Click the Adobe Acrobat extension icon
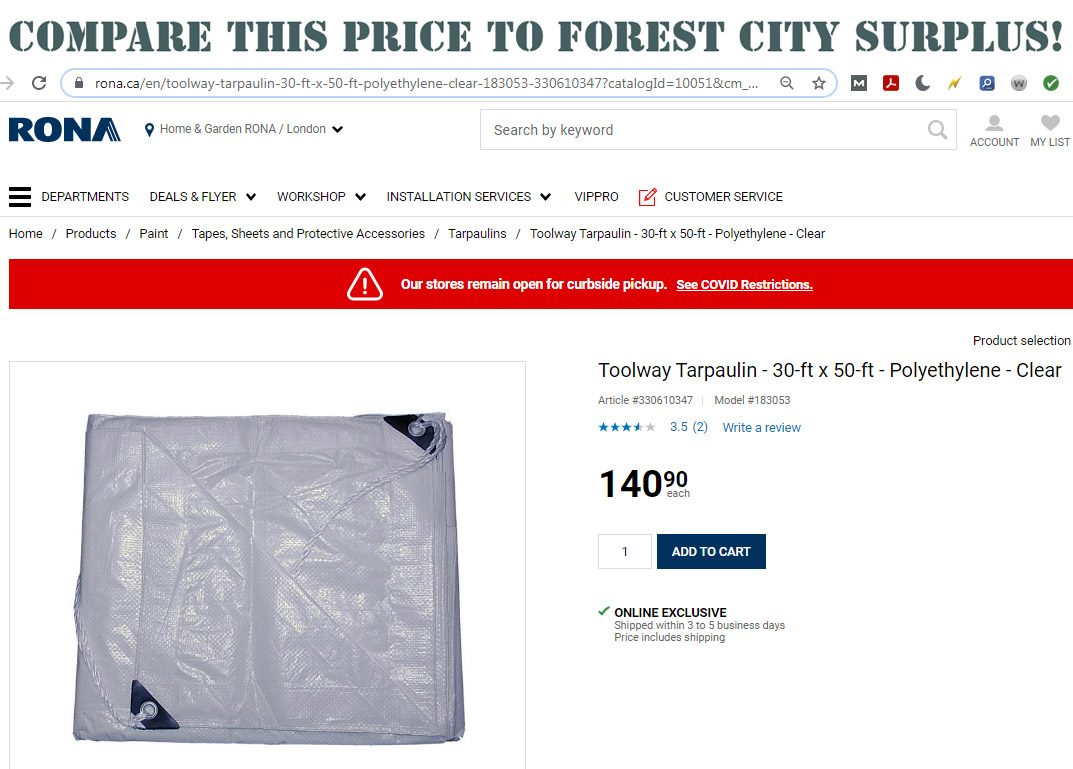This screenshot has width=1073, height=769. [890, 84]
